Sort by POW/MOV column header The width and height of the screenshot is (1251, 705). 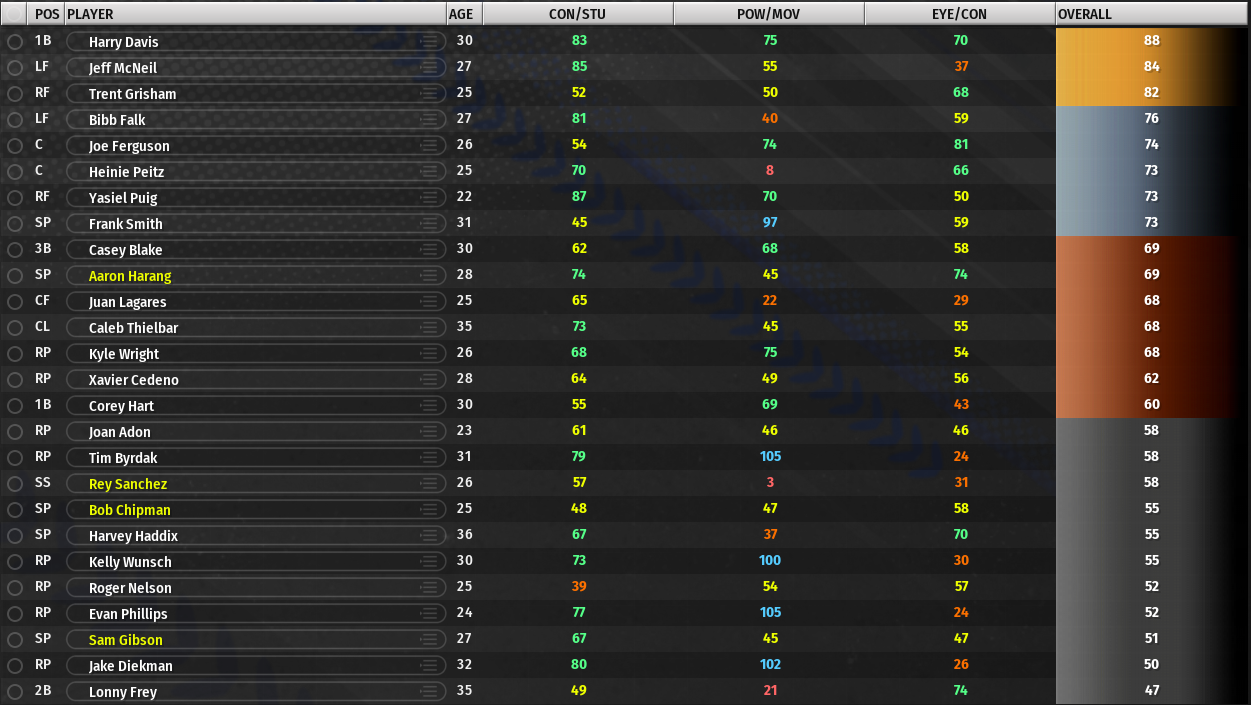(x=769, y=14)
